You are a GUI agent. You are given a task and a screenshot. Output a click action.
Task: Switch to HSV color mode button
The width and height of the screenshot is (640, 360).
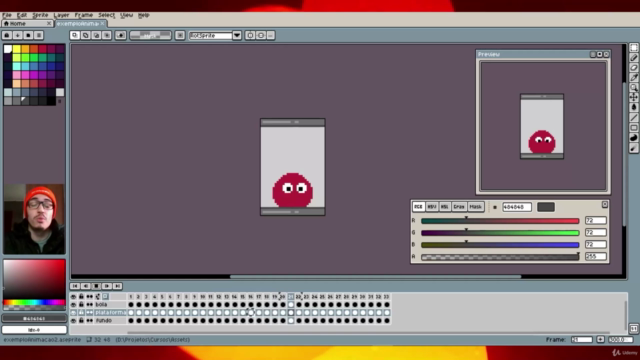pyautogui.click(x=432, y=207)
